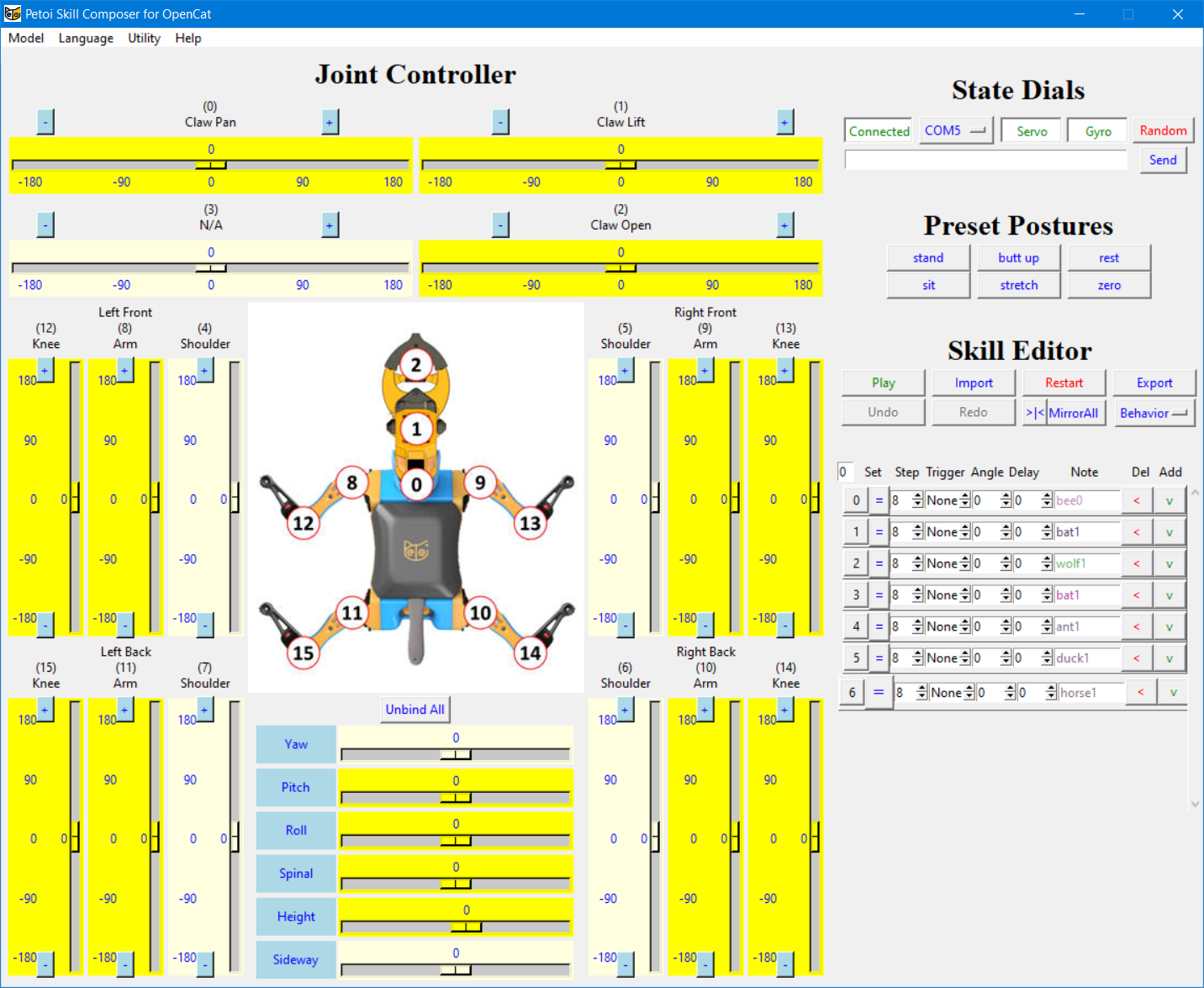Click joint 2 circle on the robot diagram
Image resolution: width=1204 pixels, height=988 pixels.
tap(415, 365)
